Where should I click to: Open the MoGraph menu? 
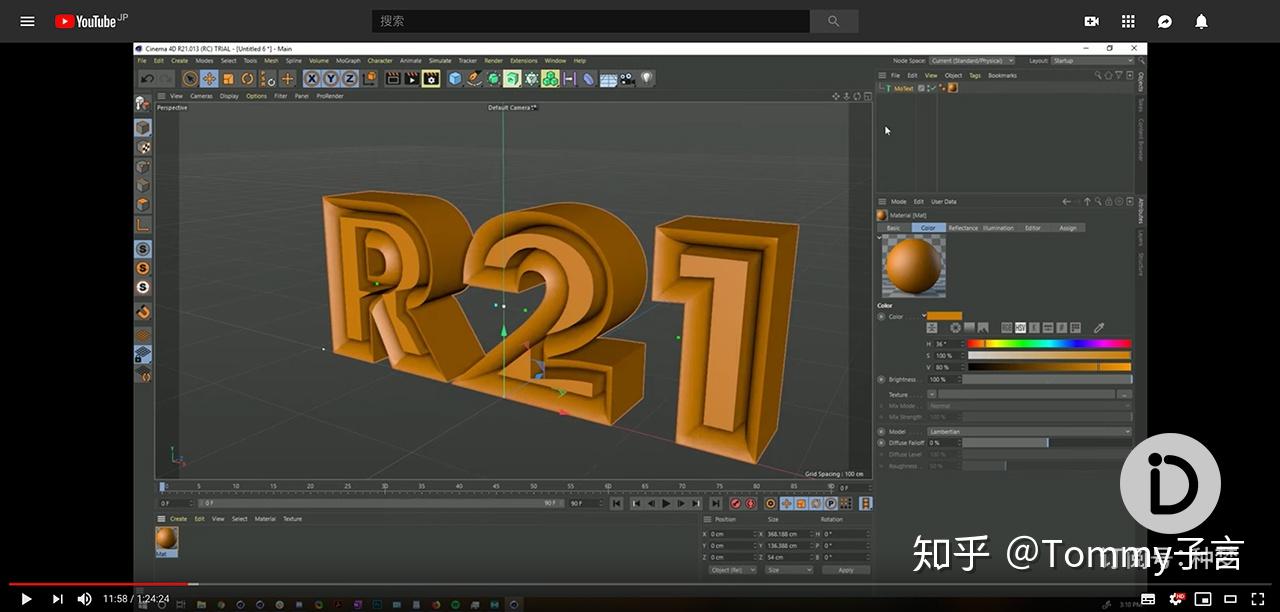coord(348,60)
